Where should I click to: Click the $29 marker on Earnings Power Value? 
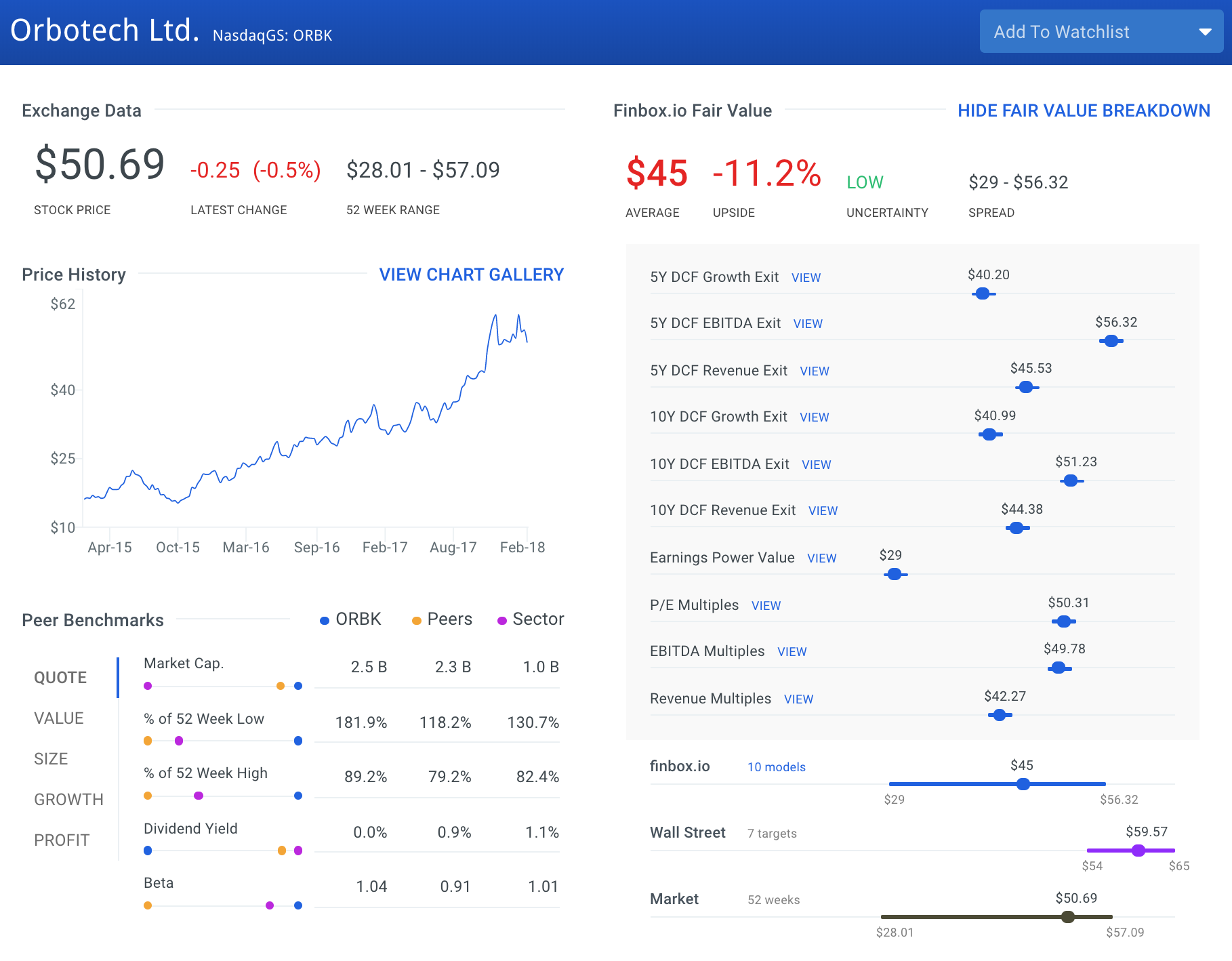(895, 574)
